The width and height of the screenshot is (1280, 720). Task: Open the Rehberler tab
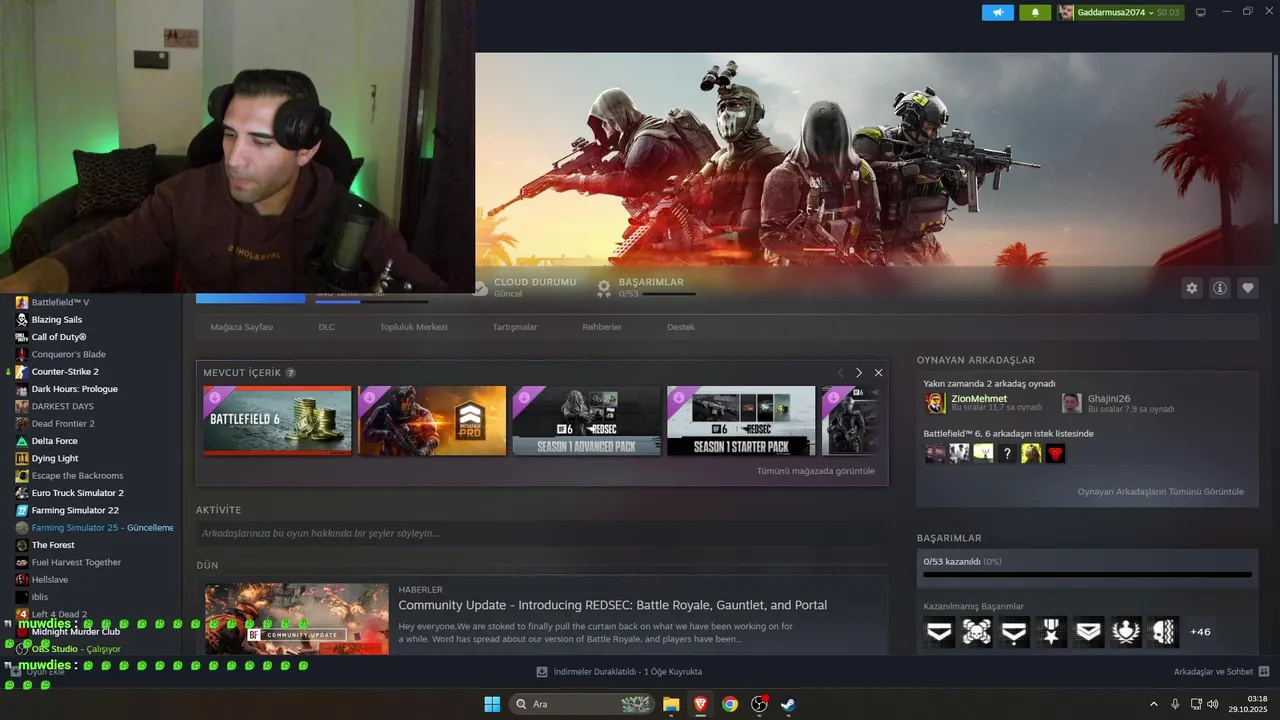[x=602, y=327]
